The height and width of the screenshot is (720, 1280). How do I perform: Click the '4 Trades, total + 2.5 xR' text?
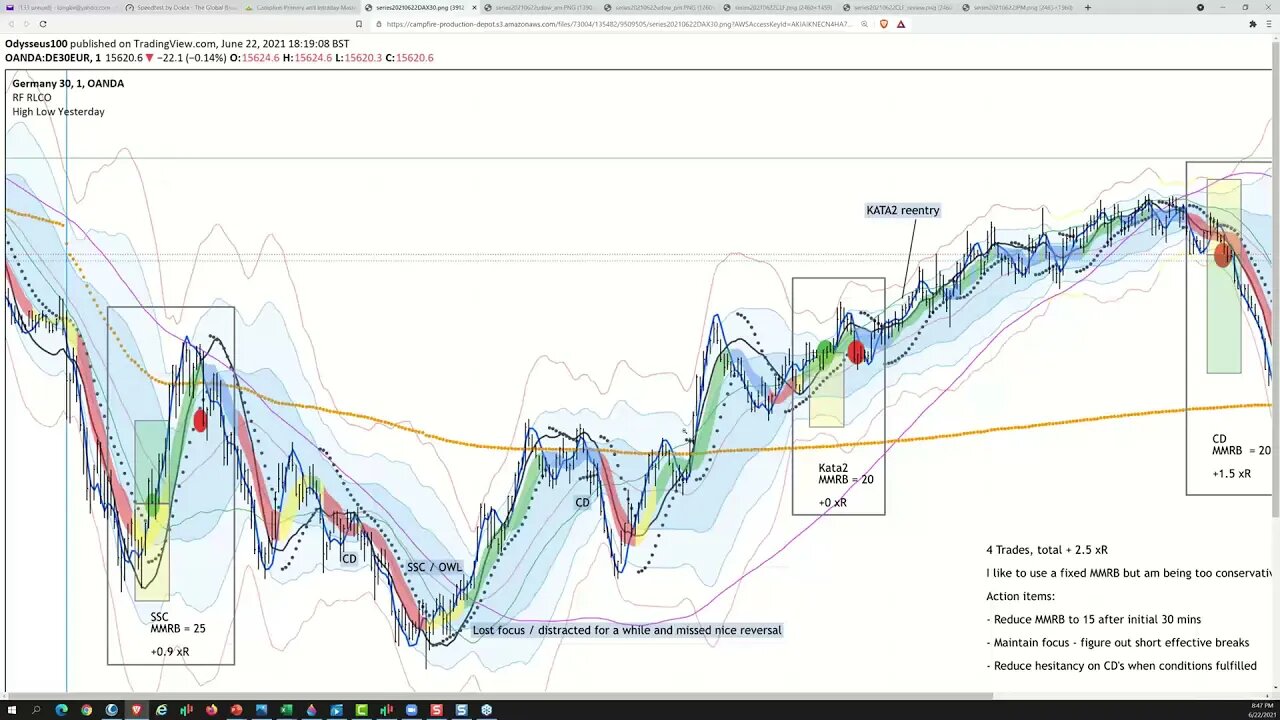[1047, 550]
